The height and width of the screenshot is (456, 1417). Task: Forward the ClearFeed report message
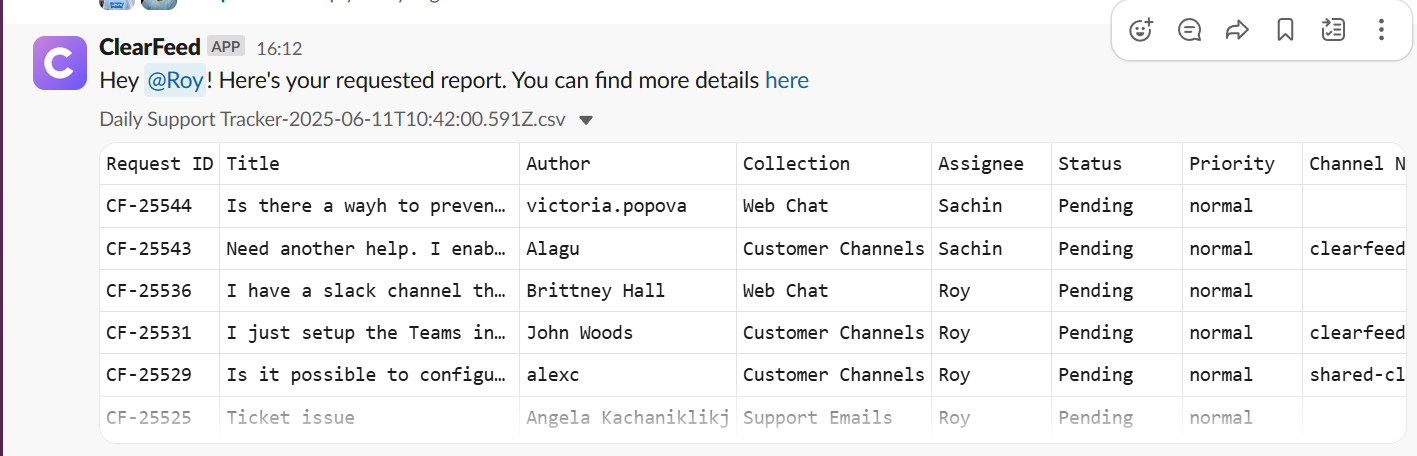[x=1237, y=30]
